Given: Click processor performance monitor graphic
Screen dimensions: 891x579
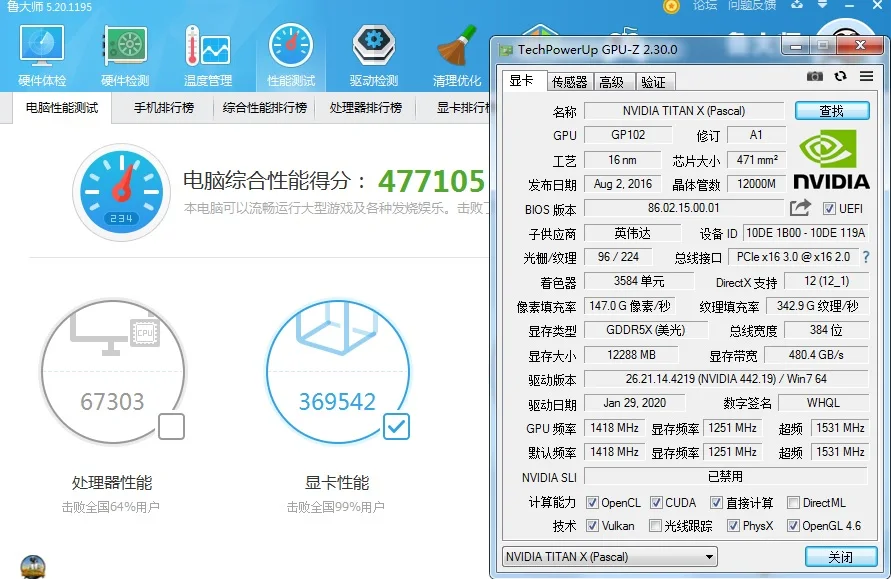Looking at the screenshot, I should (115, 335).
